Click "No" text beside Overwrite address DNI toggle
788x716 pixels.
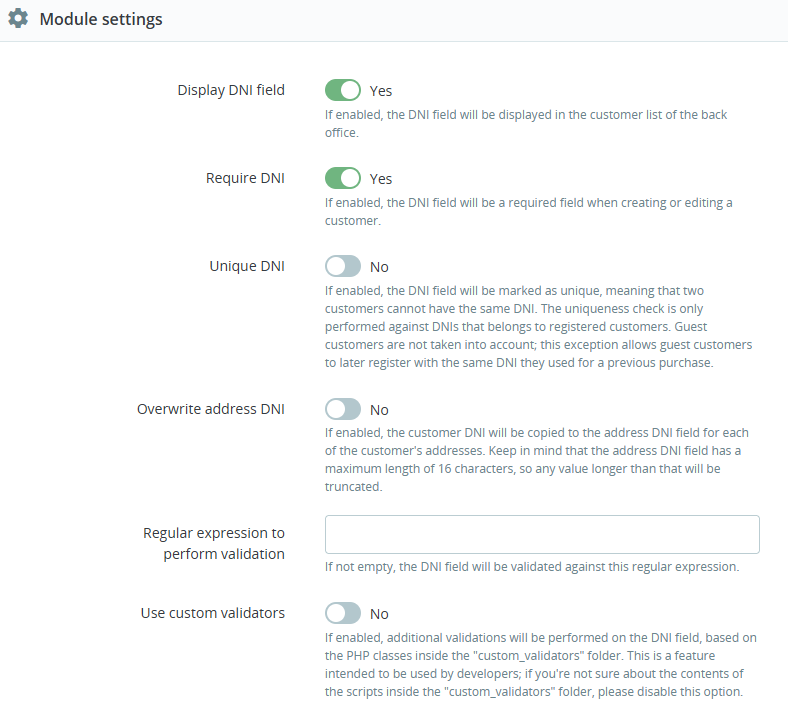379,410
